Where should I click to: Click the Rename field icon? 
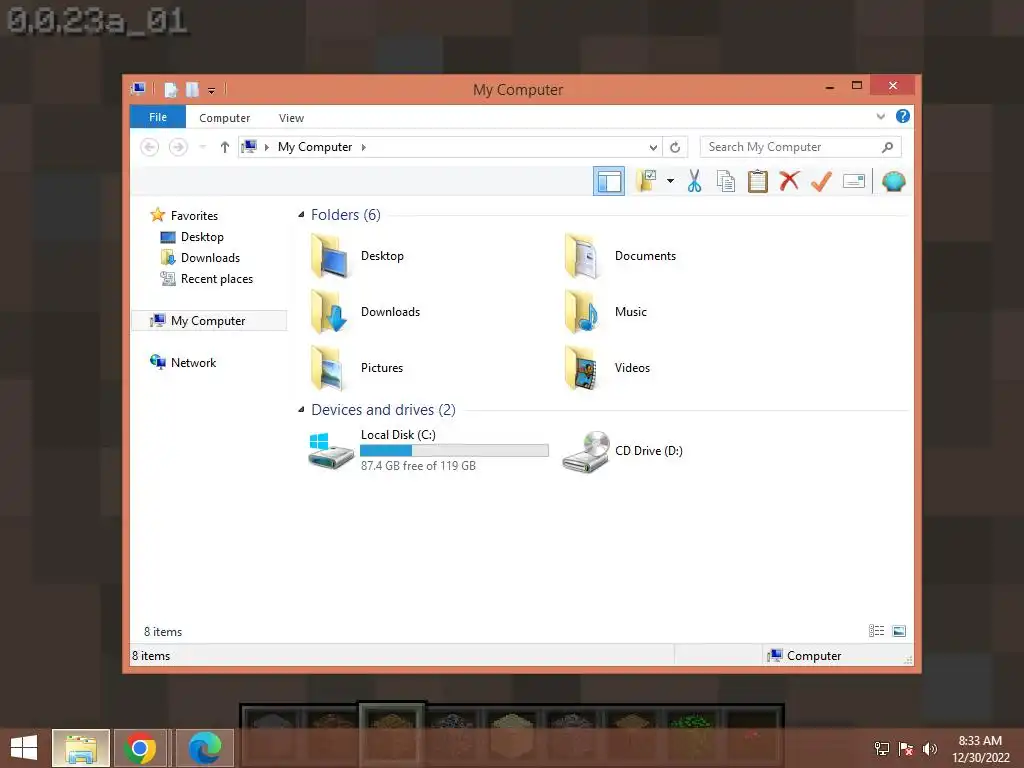(x=854, y=181)
